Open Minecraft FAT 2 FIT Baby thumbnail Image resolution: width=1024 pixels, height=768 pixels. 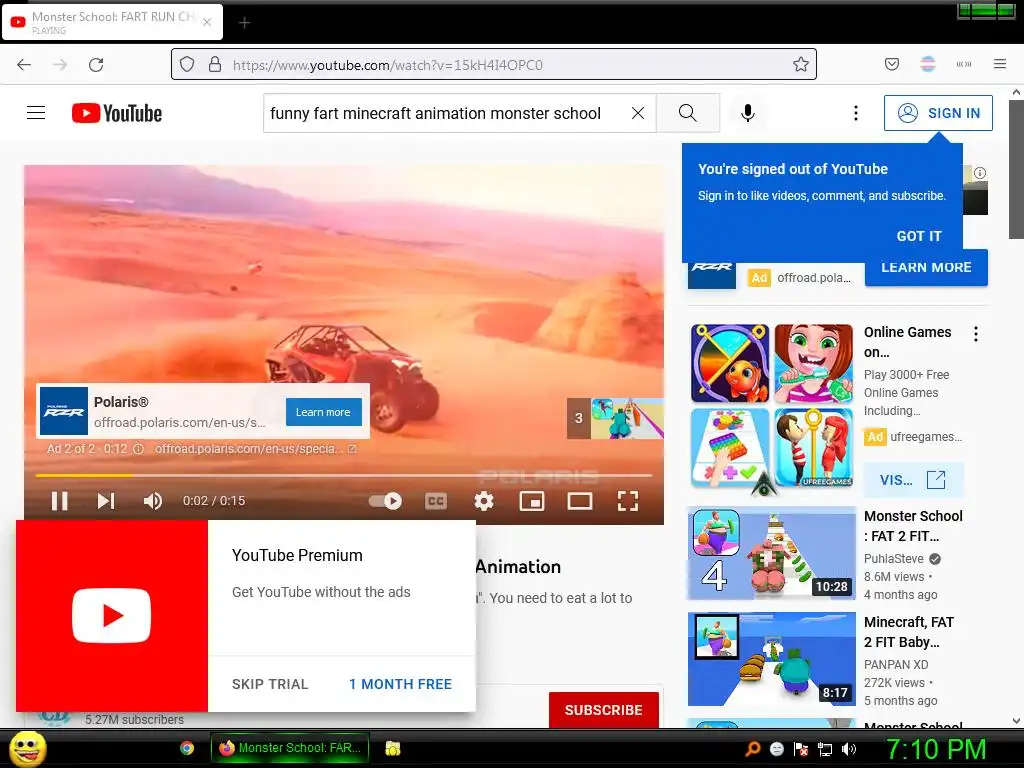click(x=772, y=659)
